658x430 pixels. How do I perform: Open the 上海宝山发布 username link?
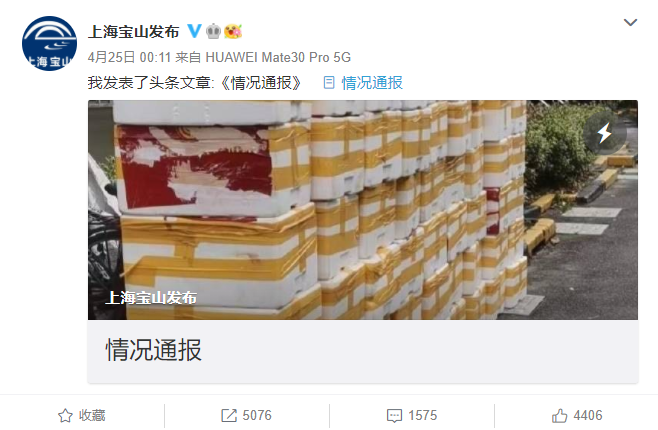tap(133, 31)
